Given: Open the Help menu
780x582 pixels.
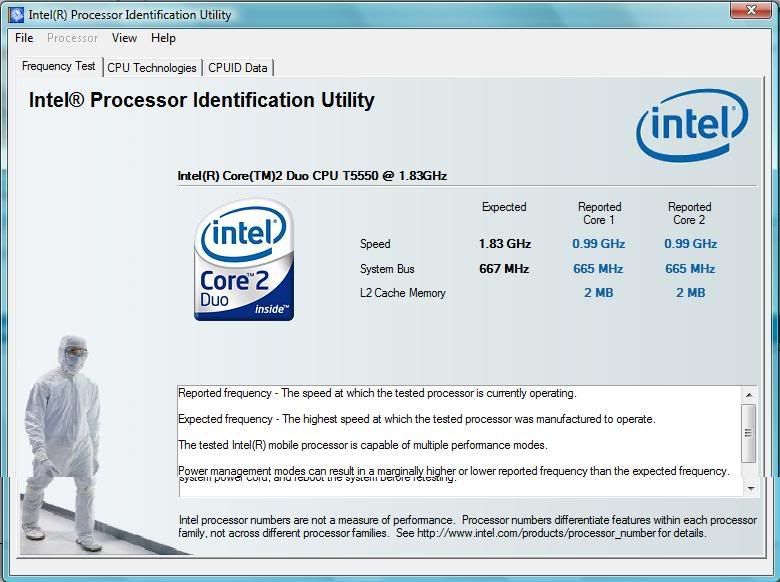Looking at the screenshot, I should (163, 38).
